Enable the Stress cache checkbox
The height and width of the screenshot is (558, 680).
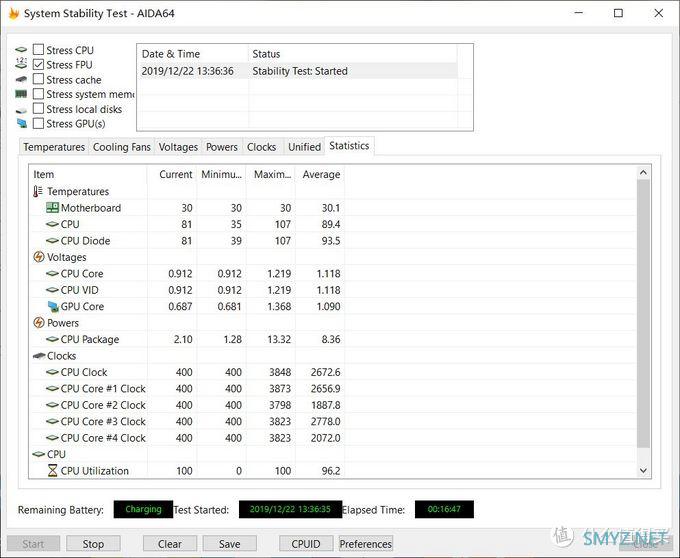pos(39,79)
